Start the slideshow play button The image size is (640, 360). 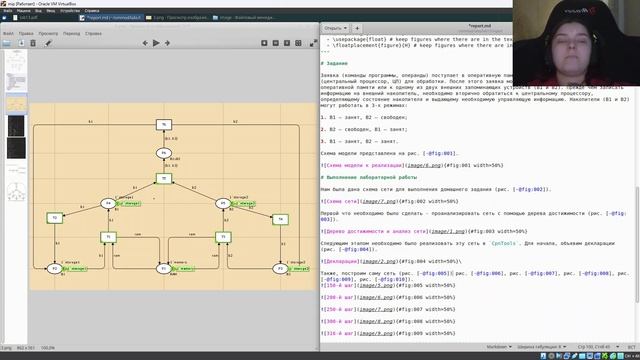156,43
